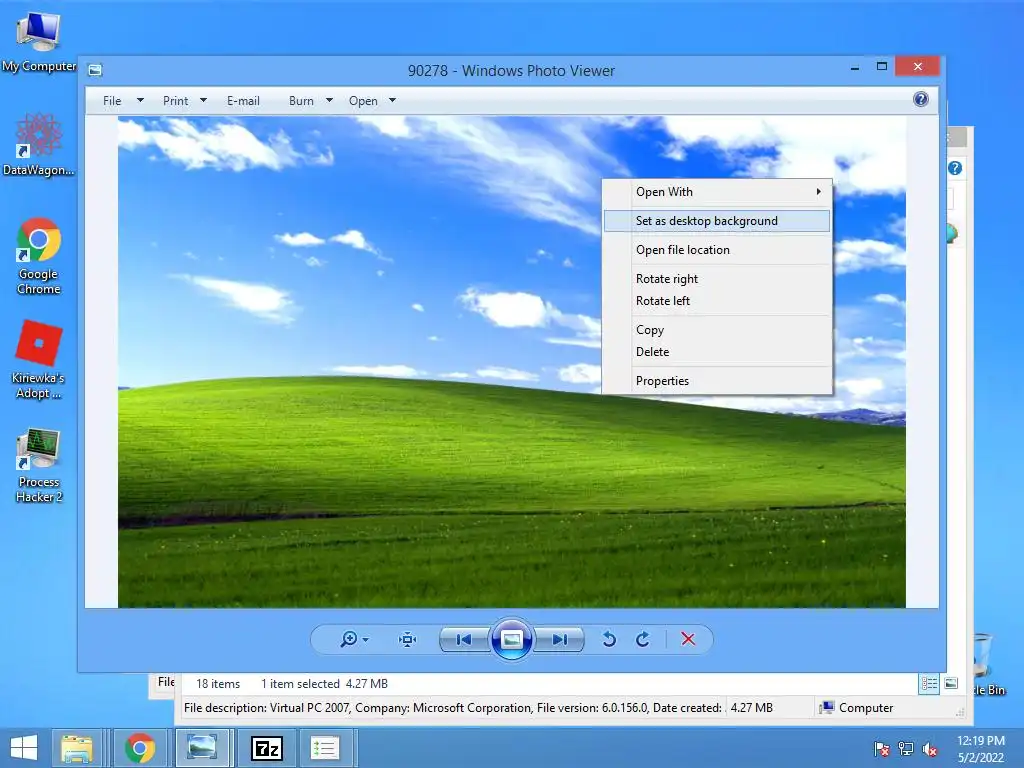Open Google Chrome desktop shortcut
Screen dimensions: 1024x768
click(39, 257)
